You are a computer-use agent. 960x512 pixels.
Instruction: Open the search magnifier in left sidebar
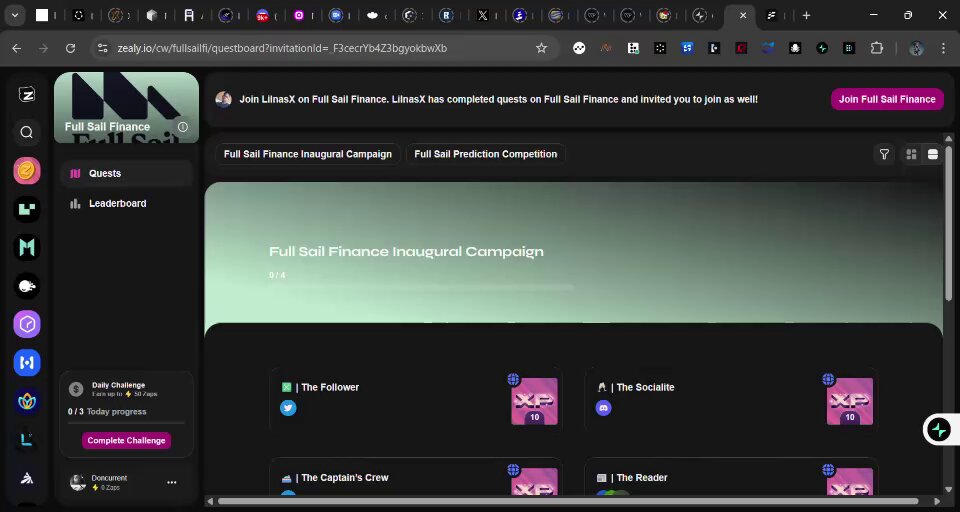(x=26, y=132)
